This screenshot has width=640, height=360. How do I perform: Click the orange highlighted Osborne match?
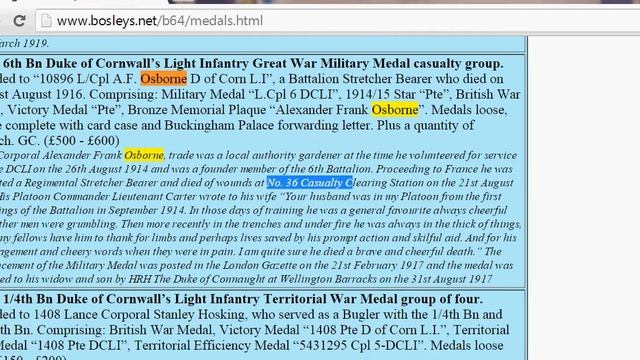coord(164,79)
